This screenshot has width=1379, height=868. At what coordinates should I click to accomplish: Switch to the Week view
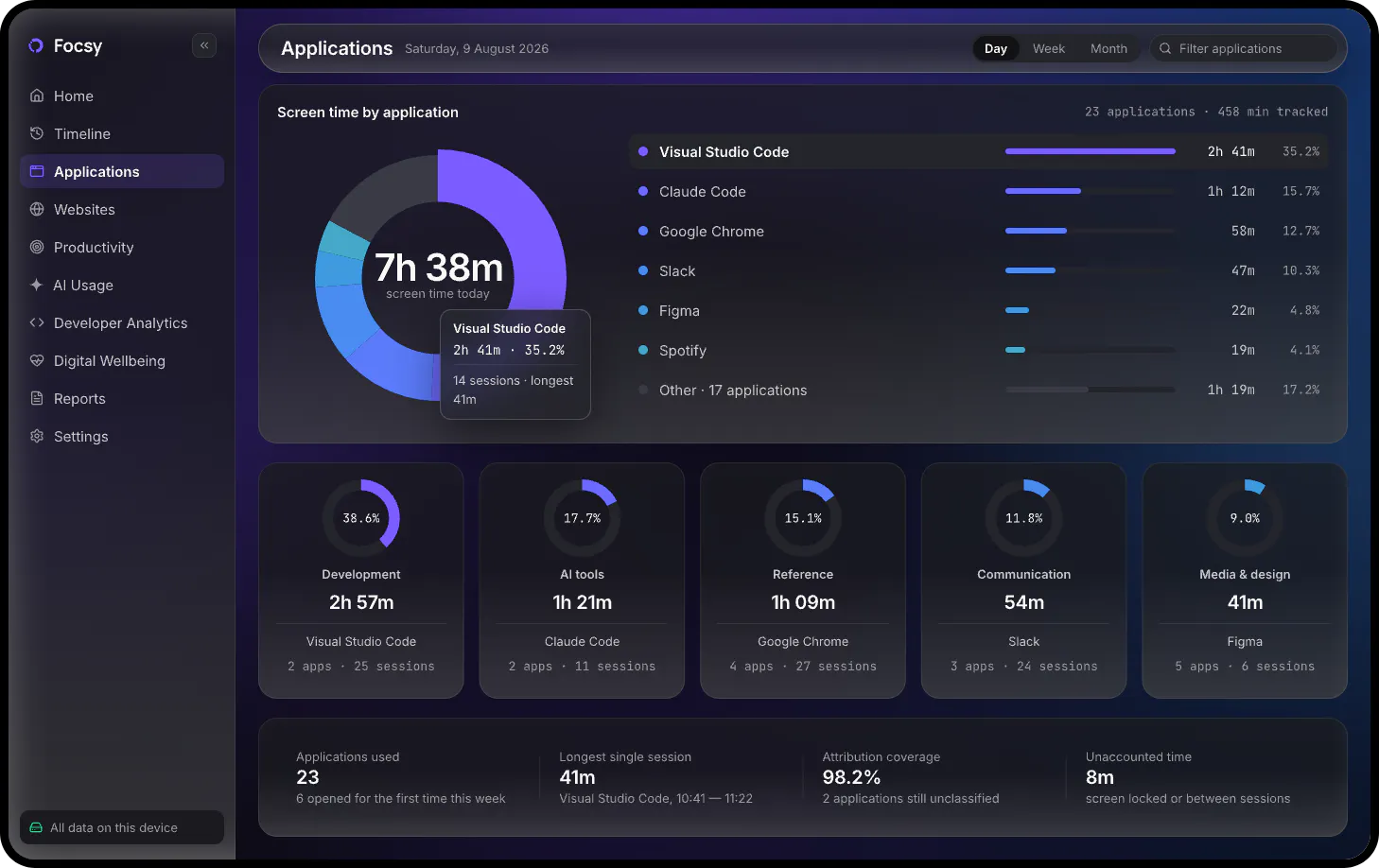1049,48
